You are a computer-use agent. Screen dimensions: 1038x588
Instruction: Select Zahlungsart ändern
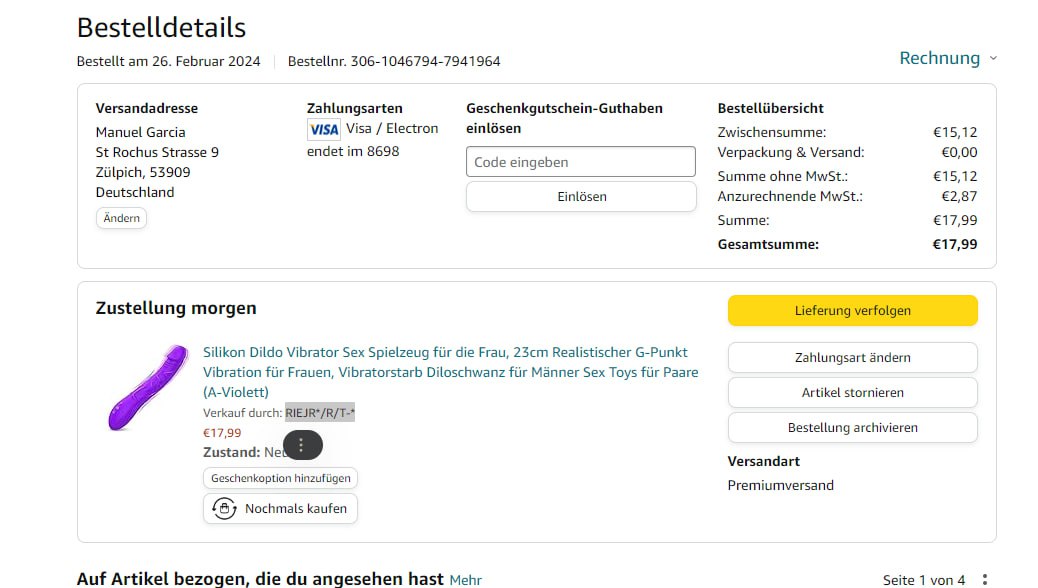click(852, 357)
